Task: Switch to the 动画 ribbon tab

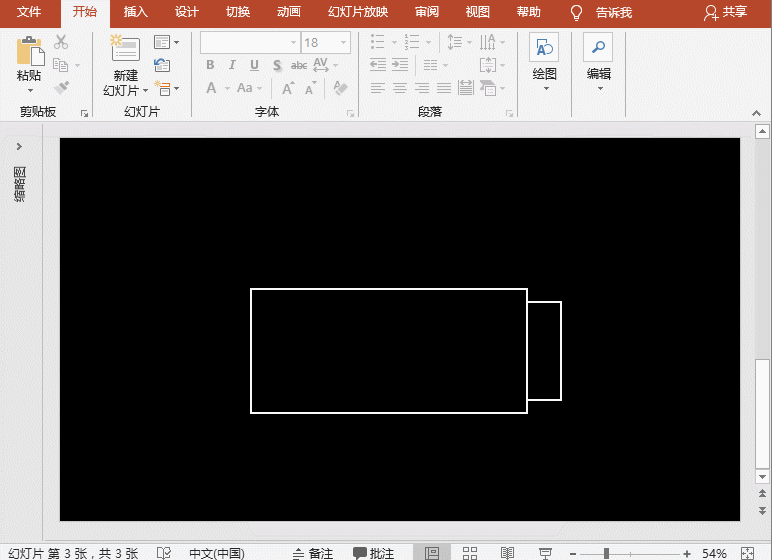Action: (289, 12)
